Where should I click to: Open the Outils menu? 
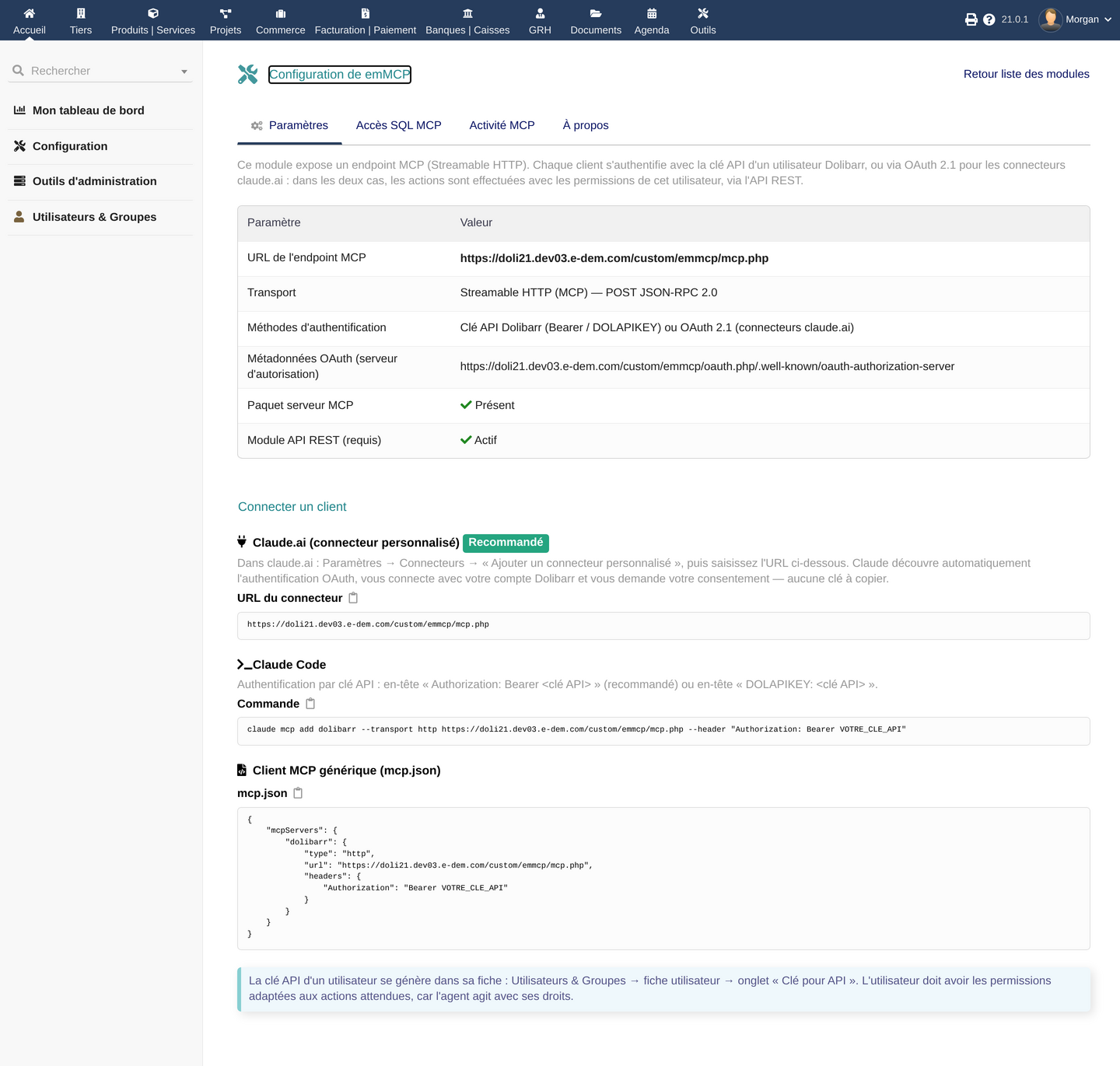pyautogui.click(x=703, y=21)
